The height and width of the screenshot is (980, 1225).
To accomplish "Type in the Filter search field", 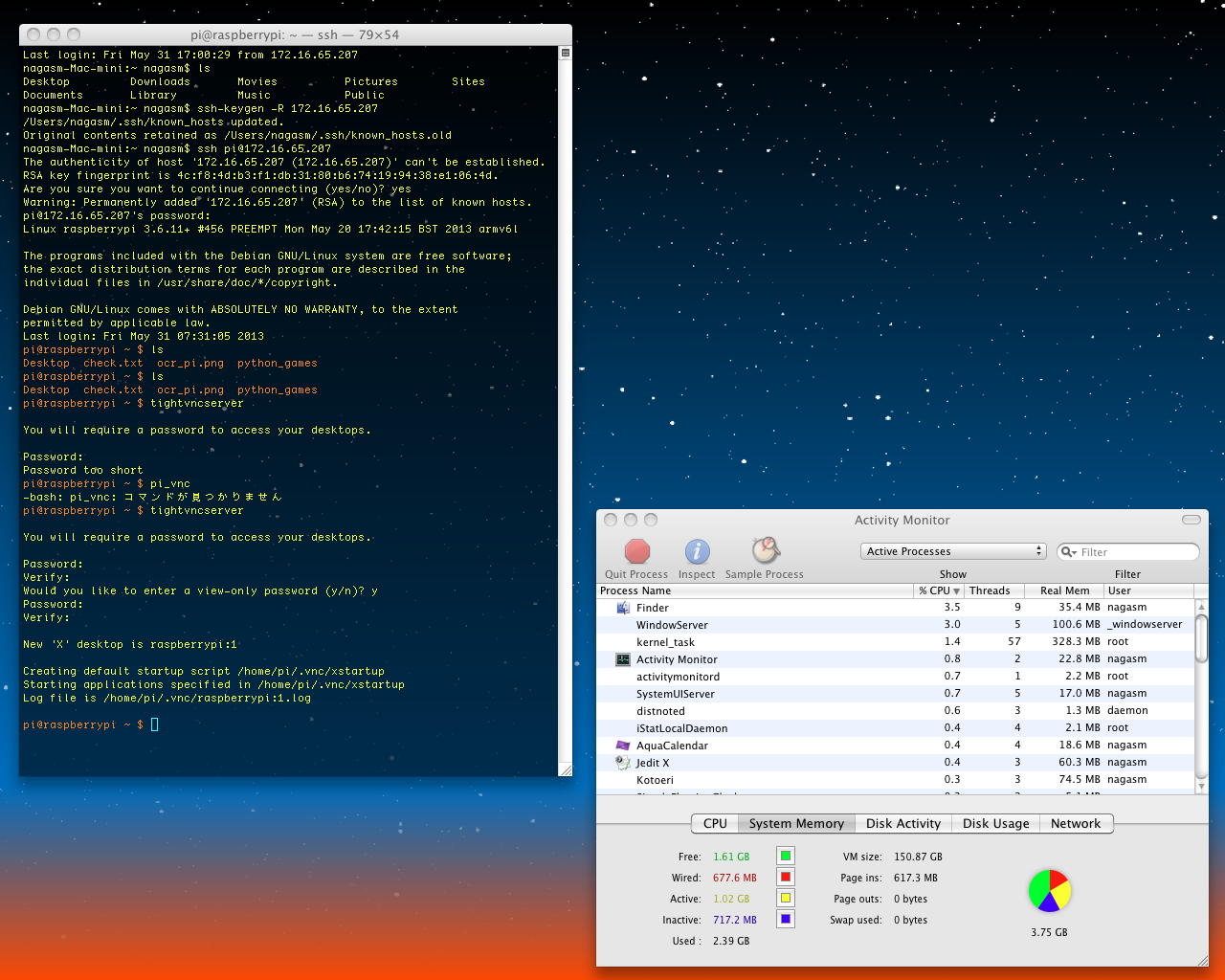I will tap(1135, 552).
